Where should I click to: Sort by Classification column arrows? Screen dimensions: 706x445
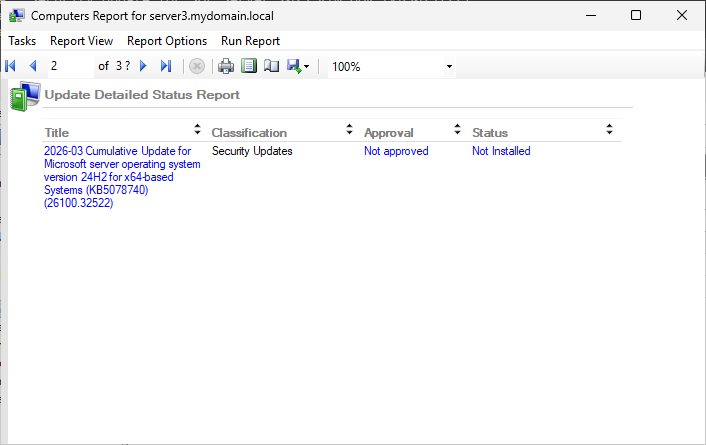point(349,130)
